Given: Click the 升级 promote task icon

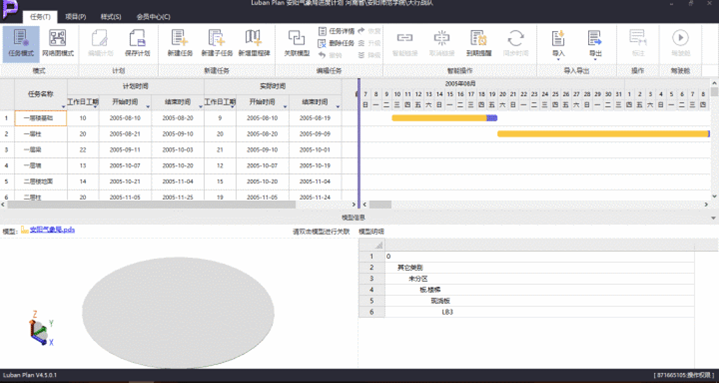Looking at the screenshot, I should coord(361,43).
